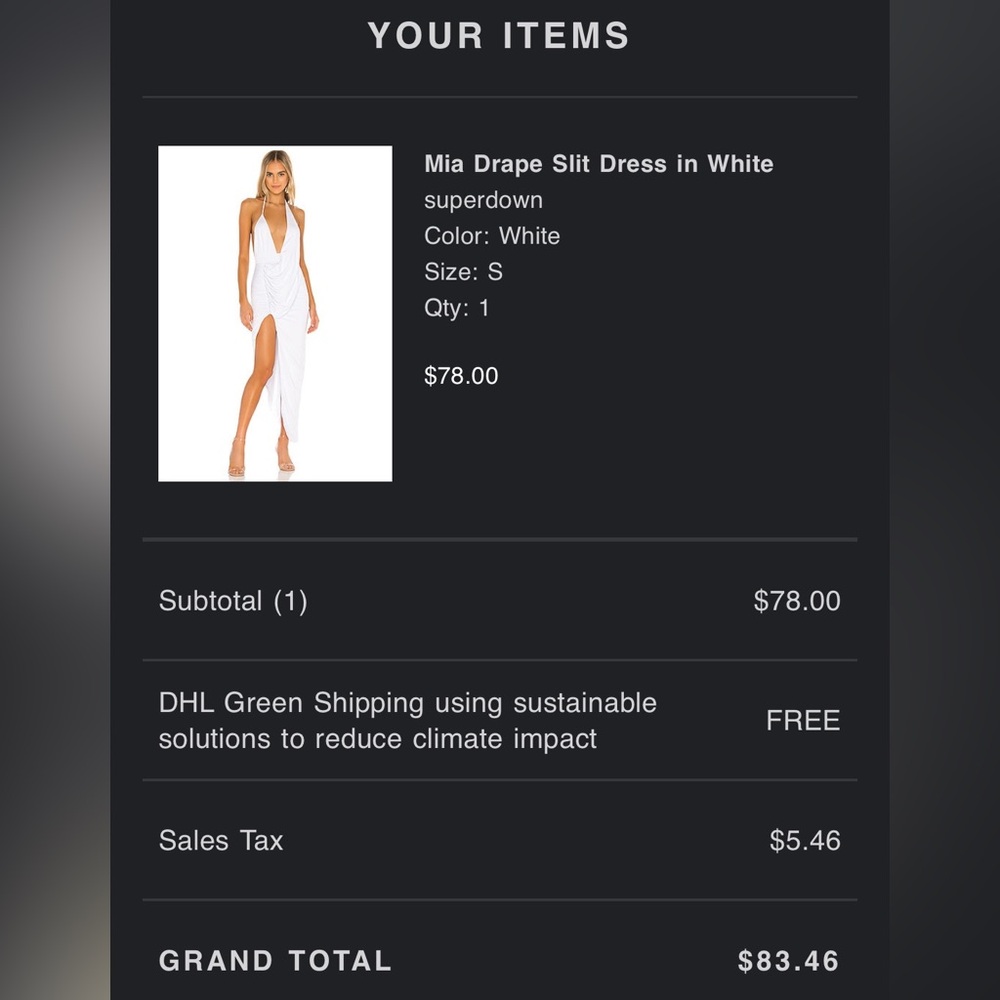The width and height of the screenshot is (1000, 1000).
Task: Select the superdown brand name
Action: tap(483, 200)
